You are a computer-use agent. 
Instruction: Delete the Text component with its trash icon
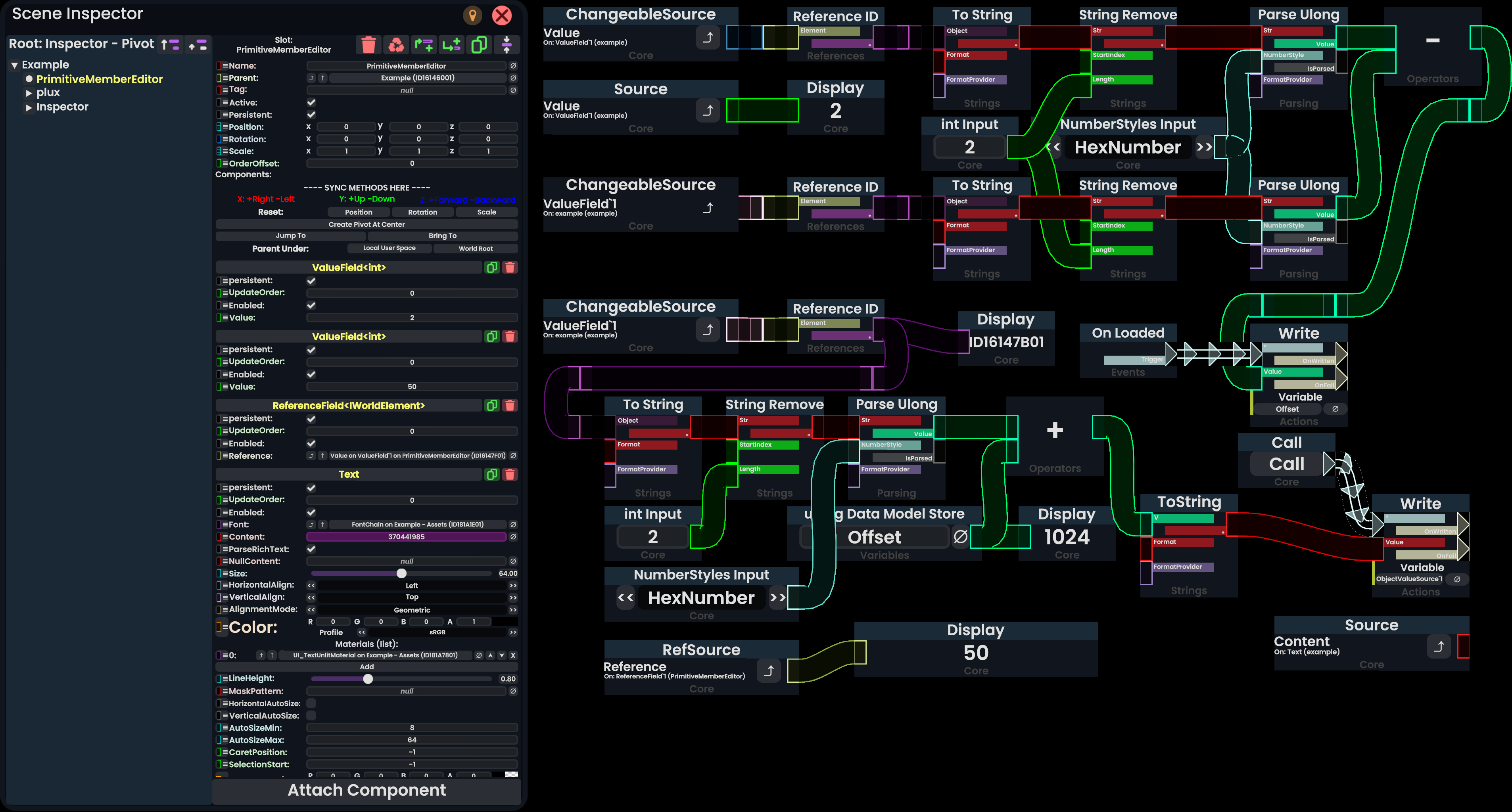[x=510, y=474]
